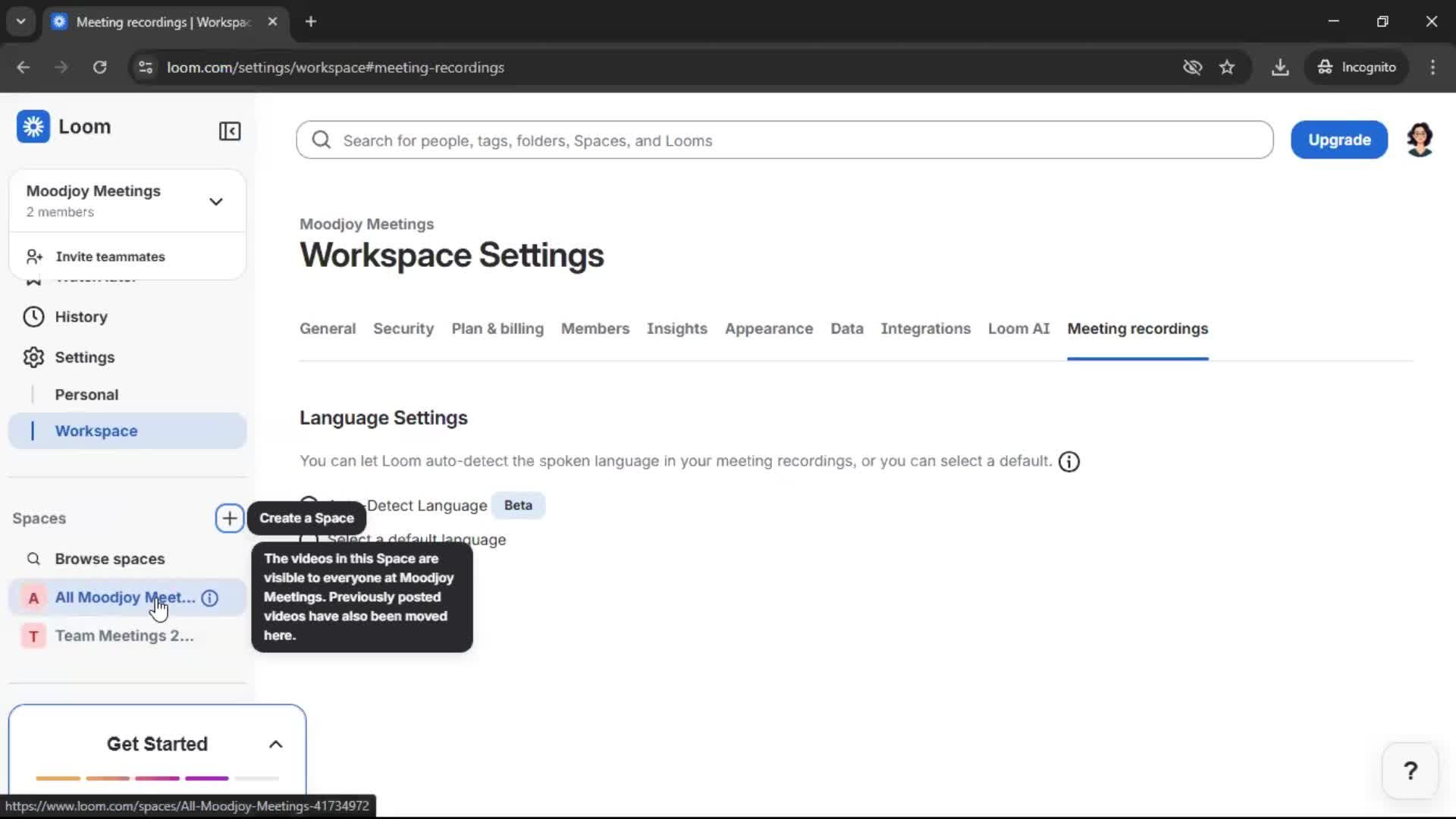The image size is (1456, 819).
Task: Click the Settings gear icon
Action: click(x=33, y=357)
